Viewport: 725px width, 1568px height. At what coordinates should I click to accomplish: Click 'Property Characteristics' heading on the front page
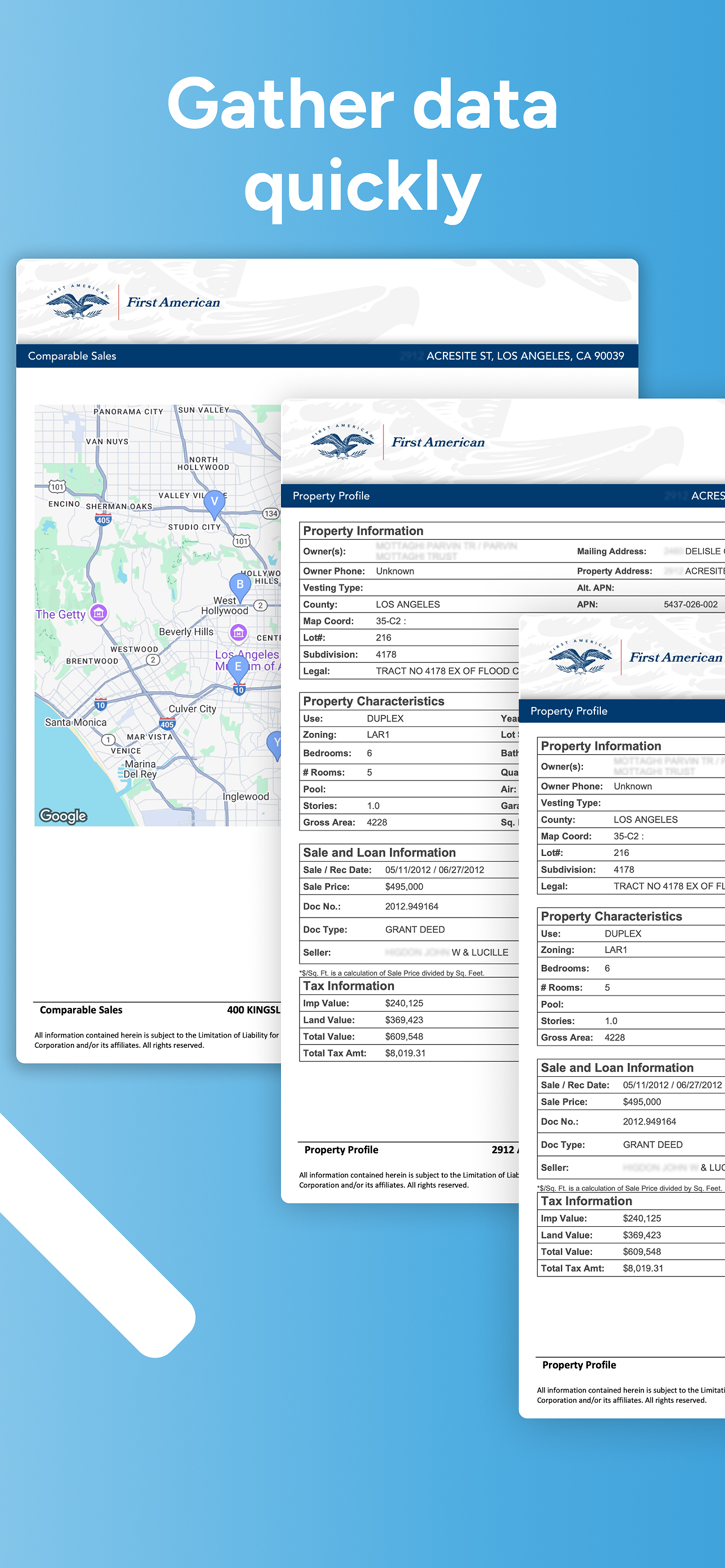[611, 916]
